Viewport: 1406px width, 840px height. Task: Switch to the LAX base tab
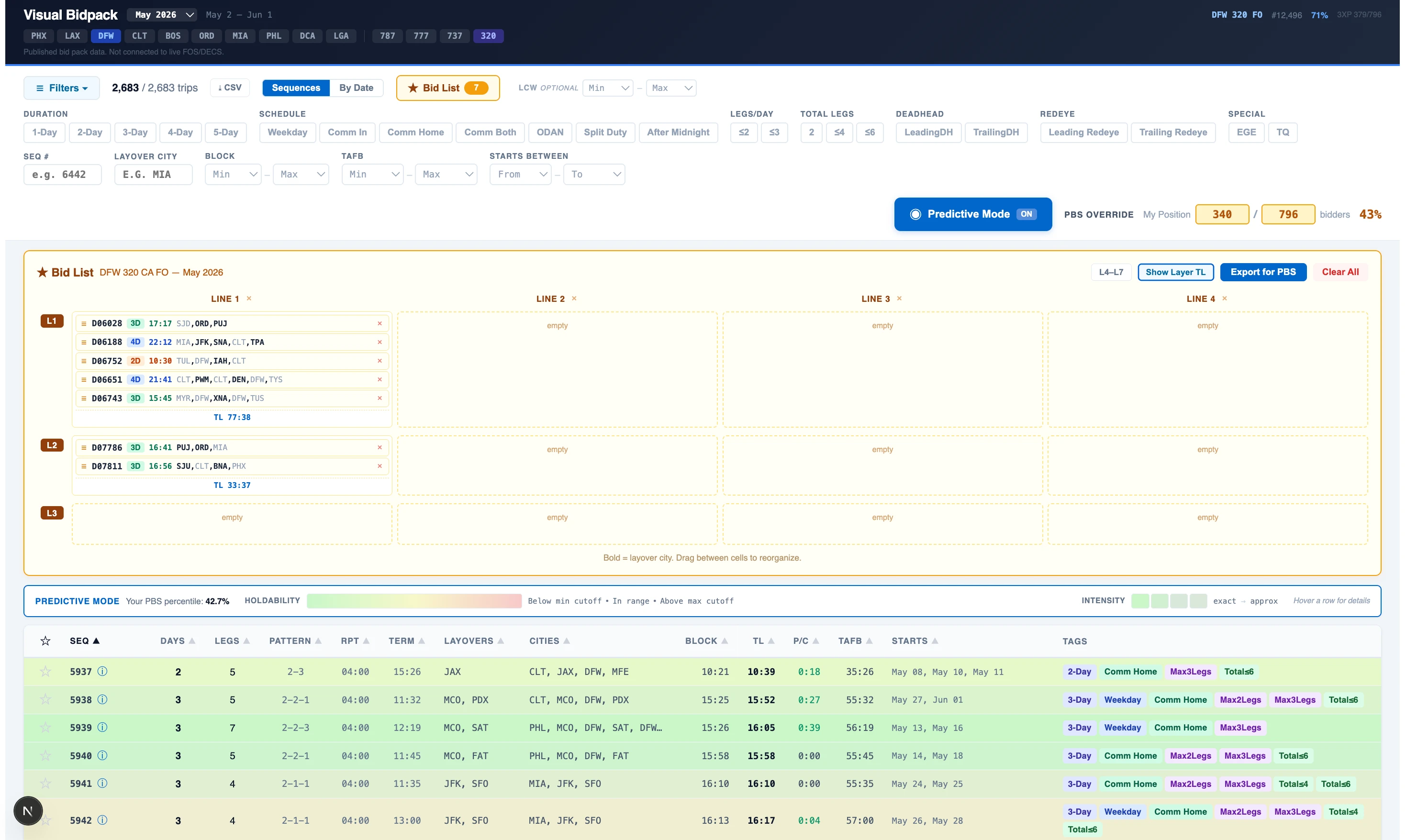[x=72, y=36]
